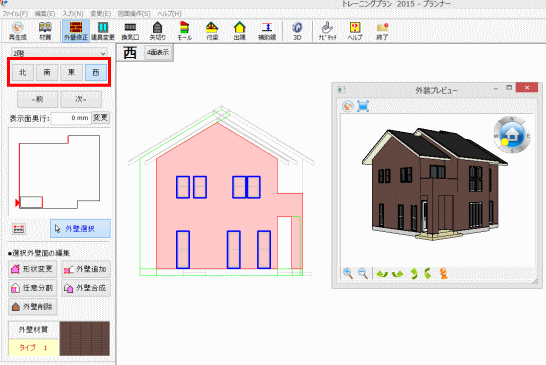The width and height of the screenshot is (546, 365).
Task: Click the 4面表示 four-view button
Action: click(158, 52)
